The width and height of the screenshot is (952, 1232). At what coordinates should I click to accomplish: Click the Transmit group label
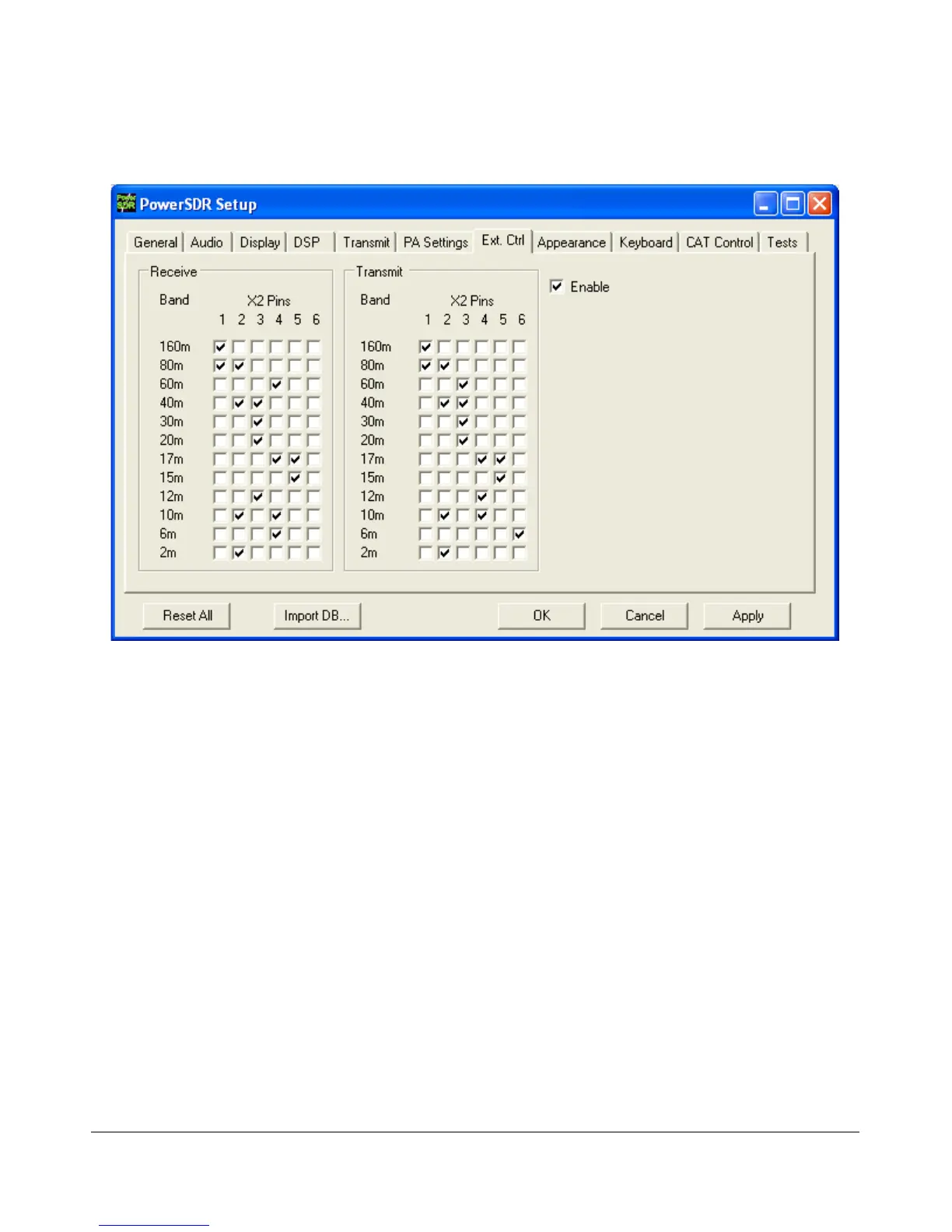(380, 271)
